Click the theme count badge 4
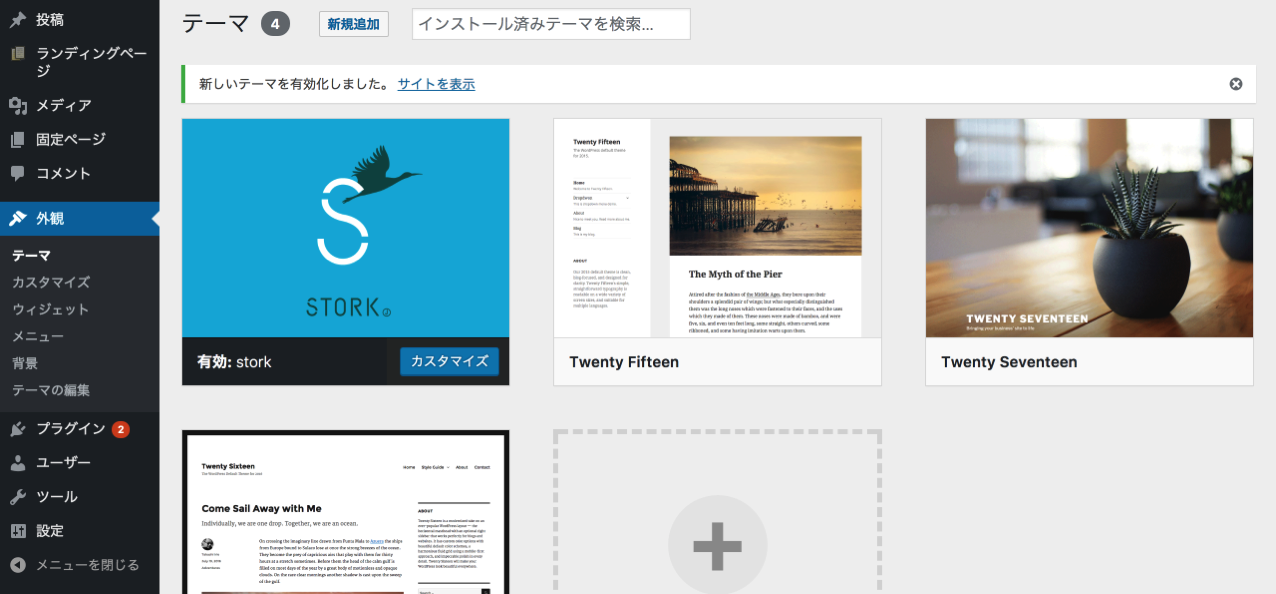Screen dimensions: 1276x594 click(275, 24)
